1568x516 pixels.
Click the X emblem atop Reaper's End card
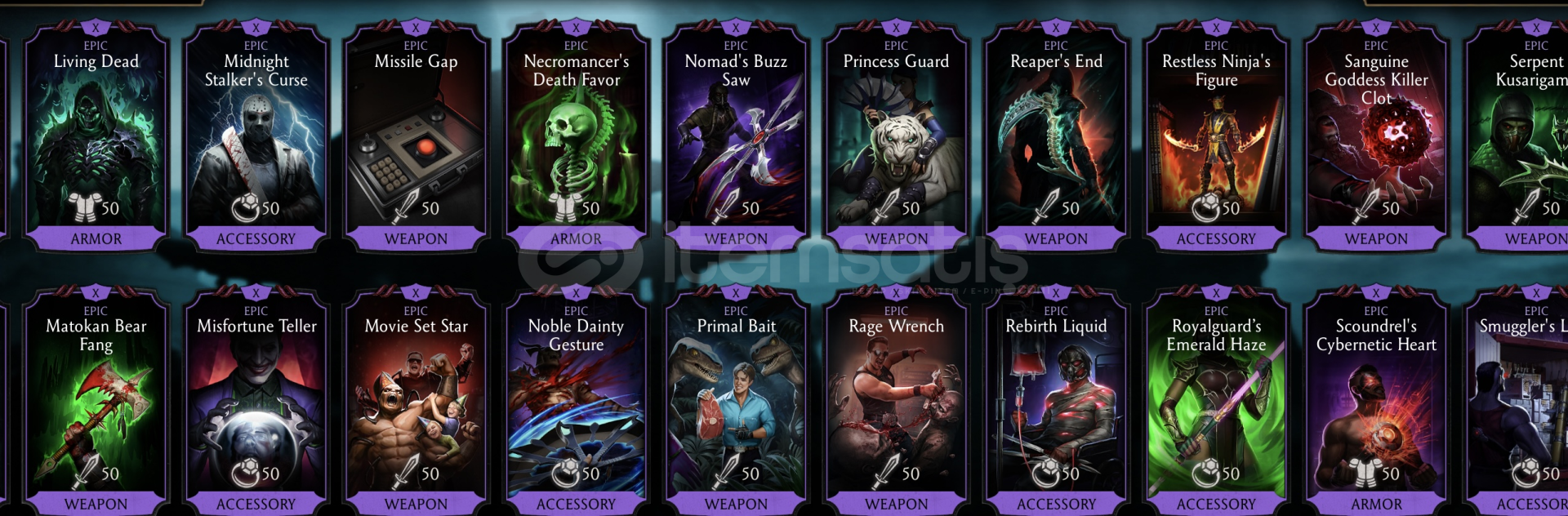pyautogui.click(x=1056, y=28)
